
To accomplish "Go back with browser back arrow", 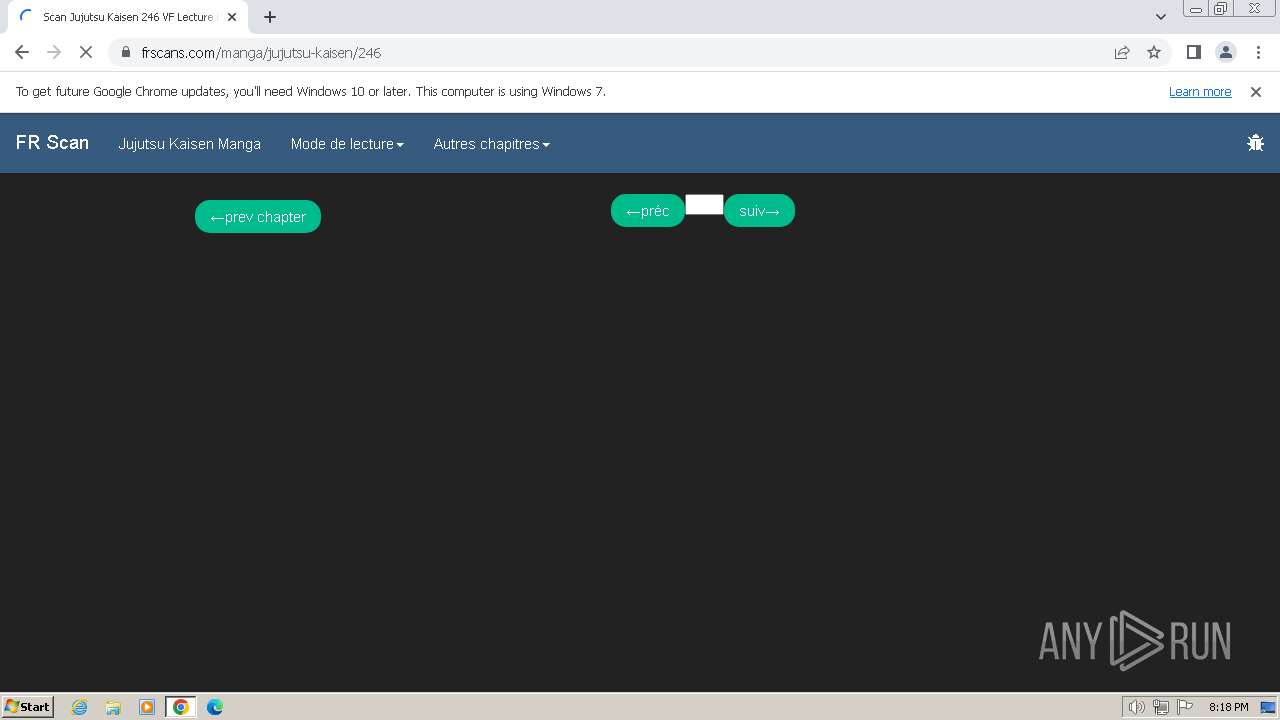I will (x=22, y=52).
